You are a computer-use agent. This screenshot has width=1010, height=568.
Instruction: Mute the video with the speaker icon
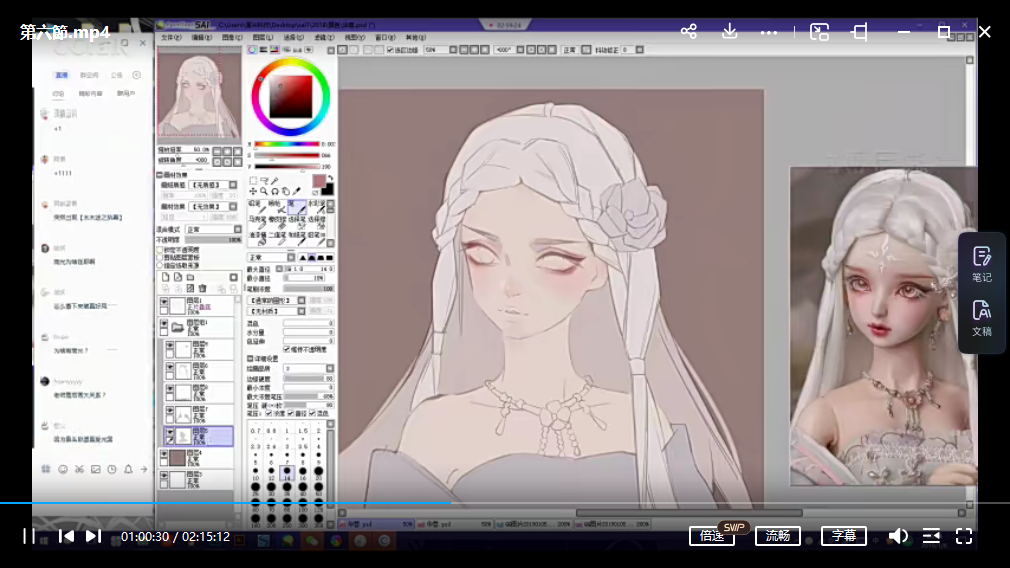(898, 536)
